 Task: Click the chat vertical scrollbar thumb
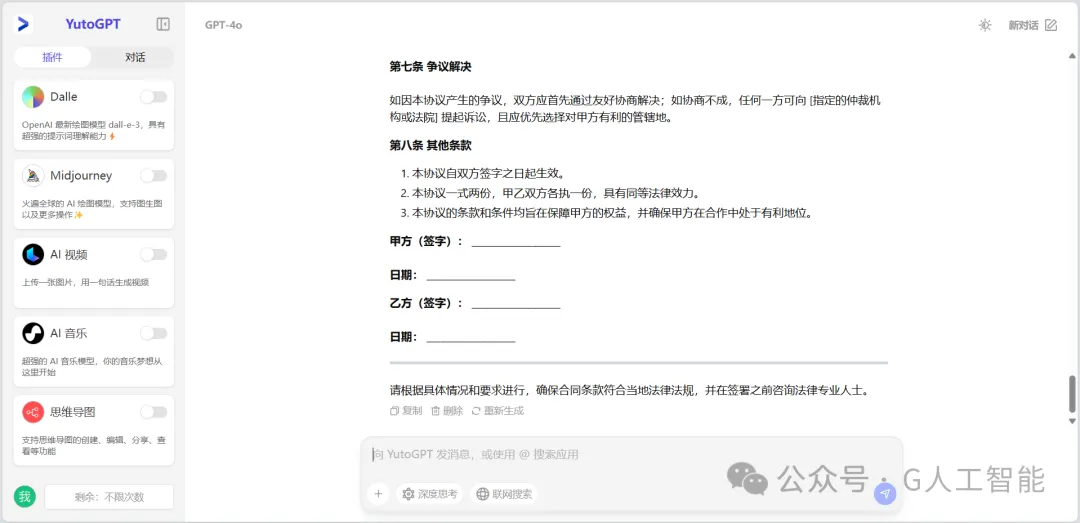pos(1071,393)
